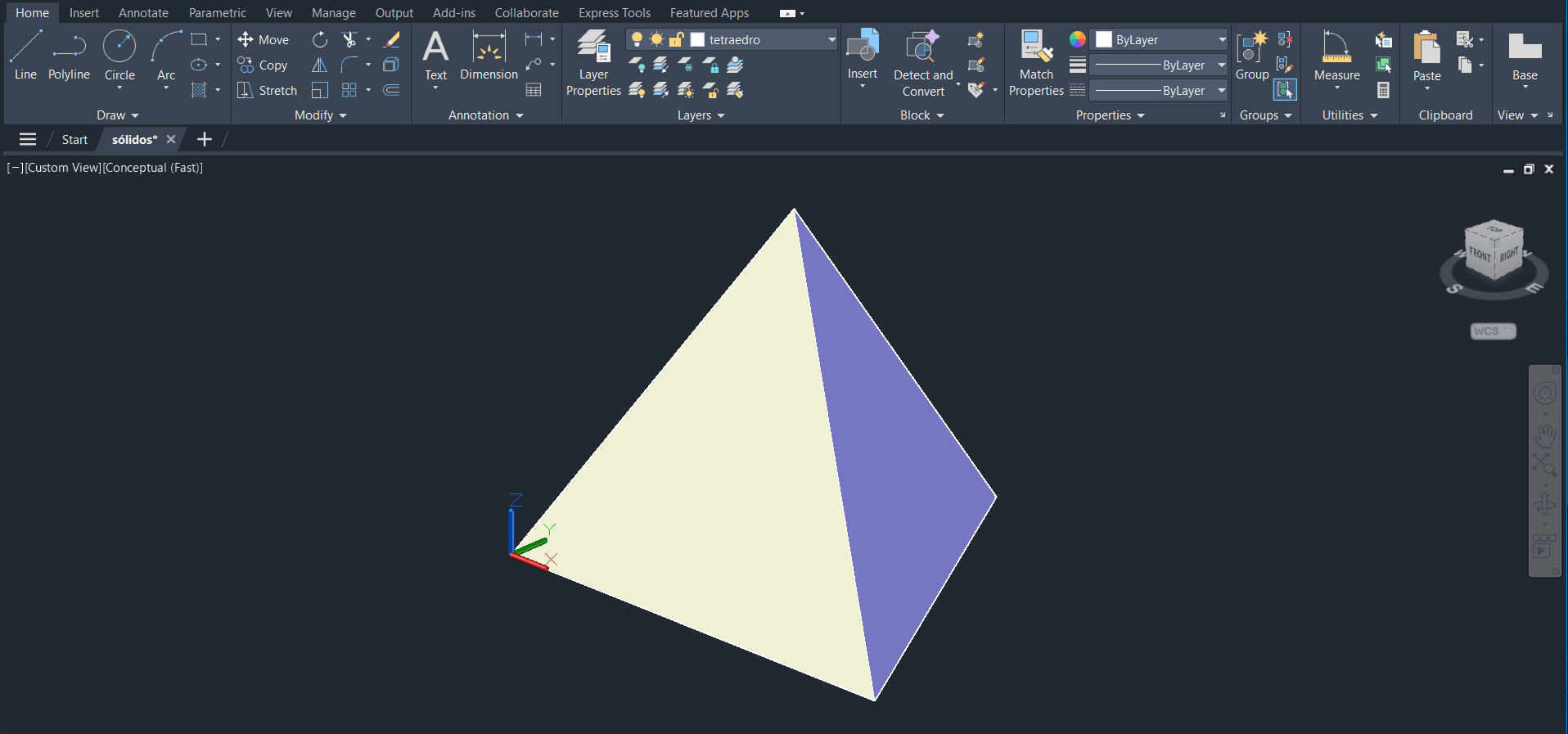
Task: Select the Erase tool
Action: tap(392, 39)
